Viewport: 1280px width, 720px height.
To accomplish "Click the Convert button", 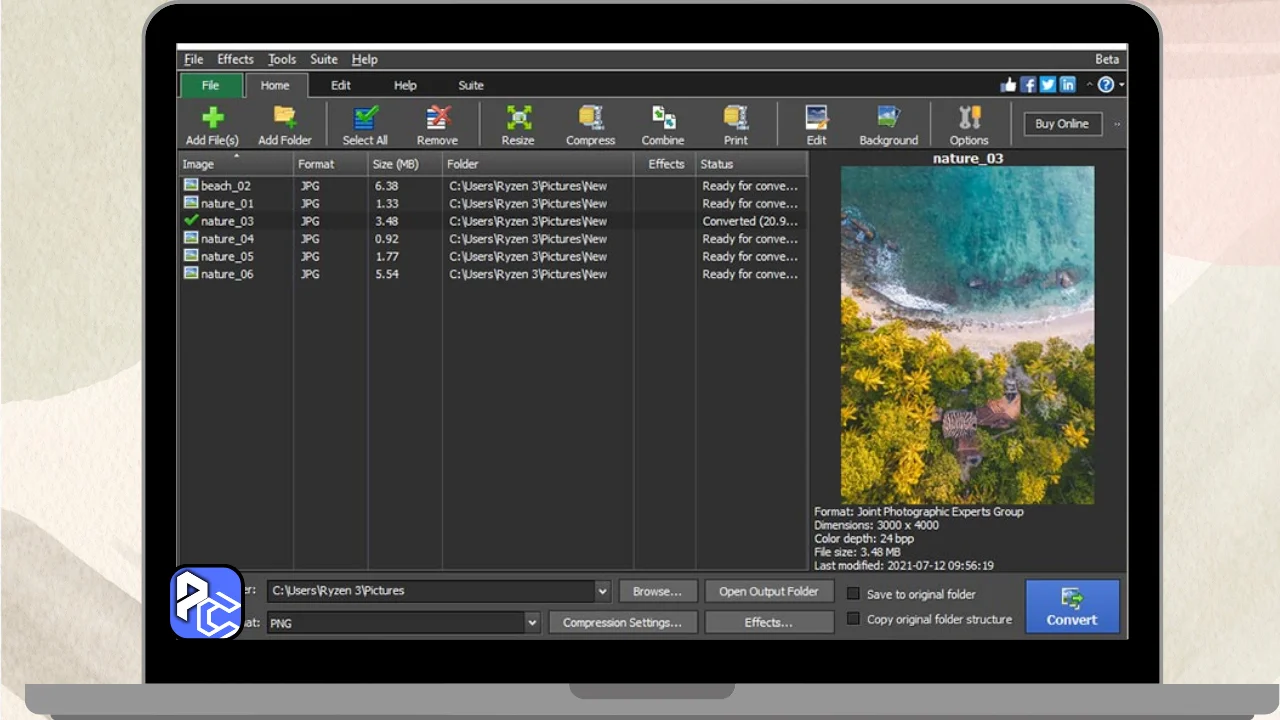I will click(1072, 607).
